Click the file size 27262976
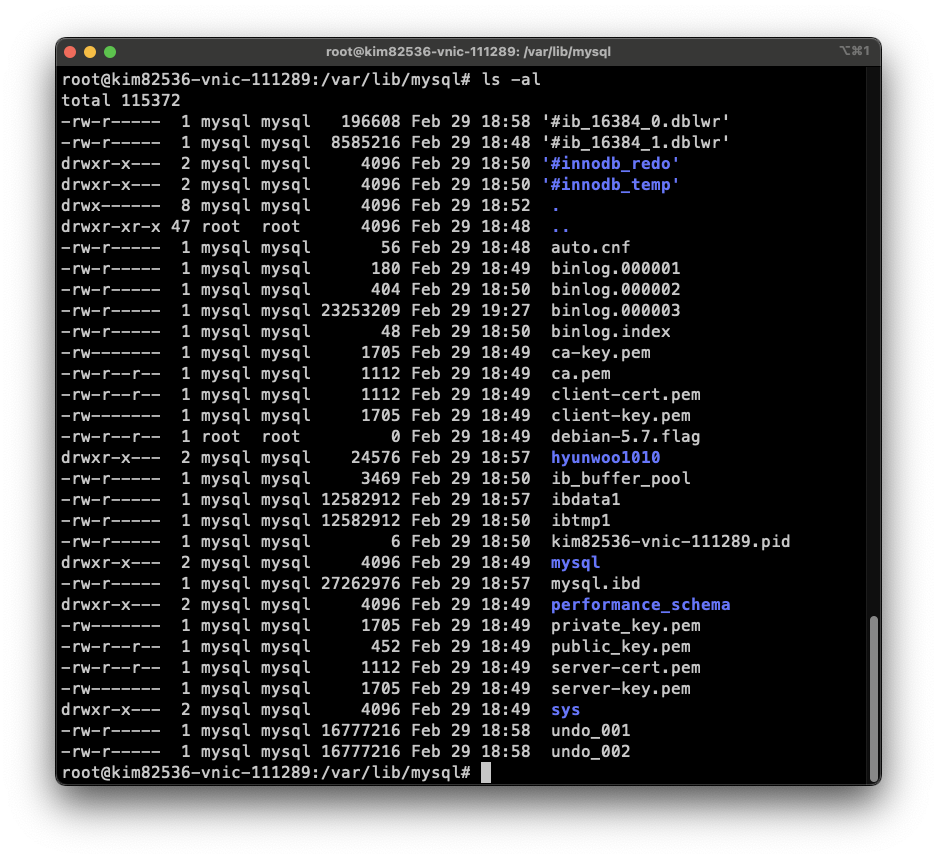The image size is (937, 859). (x=360, y=583)
